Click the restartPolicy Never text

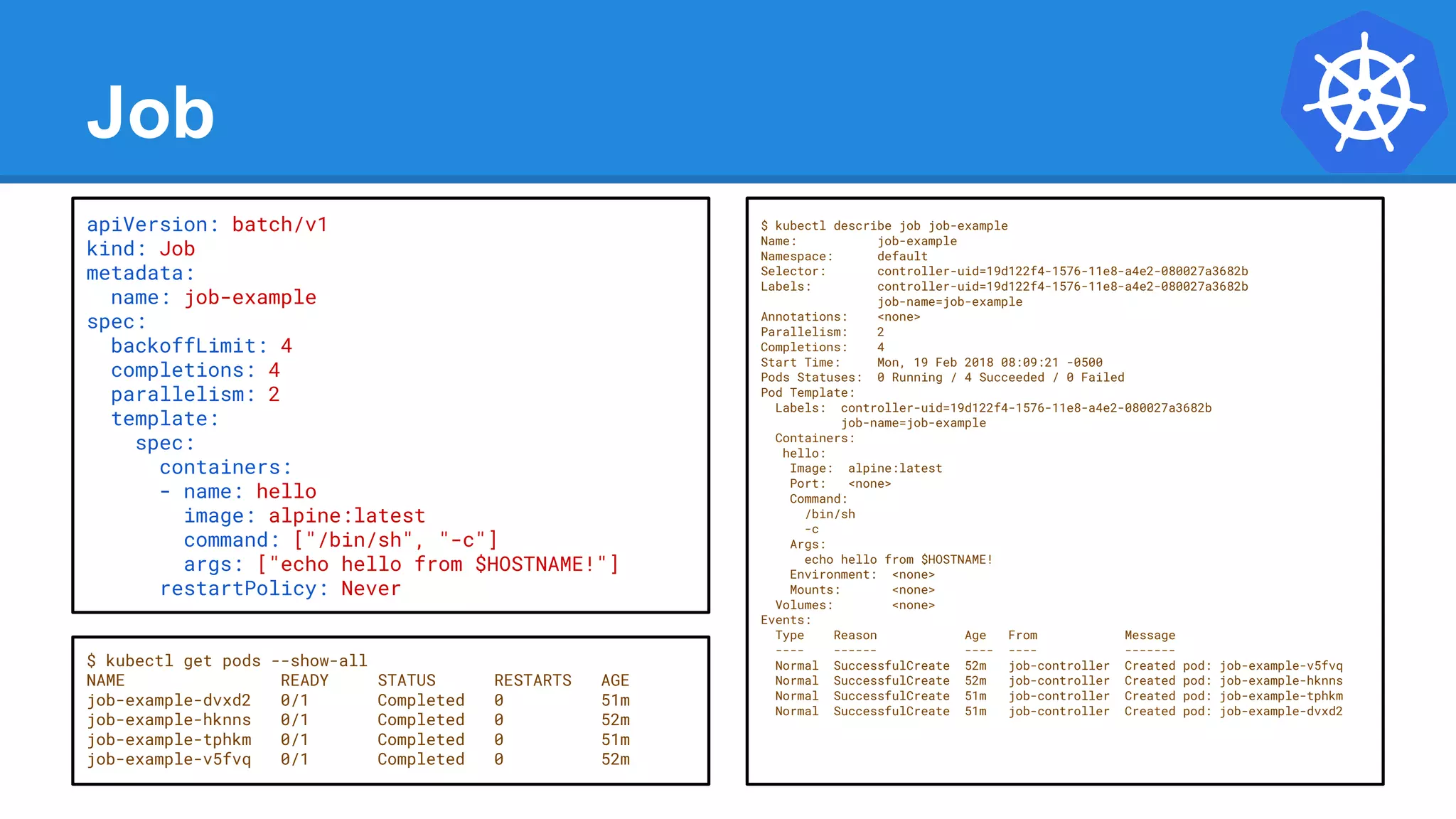[x=280, y=589]
